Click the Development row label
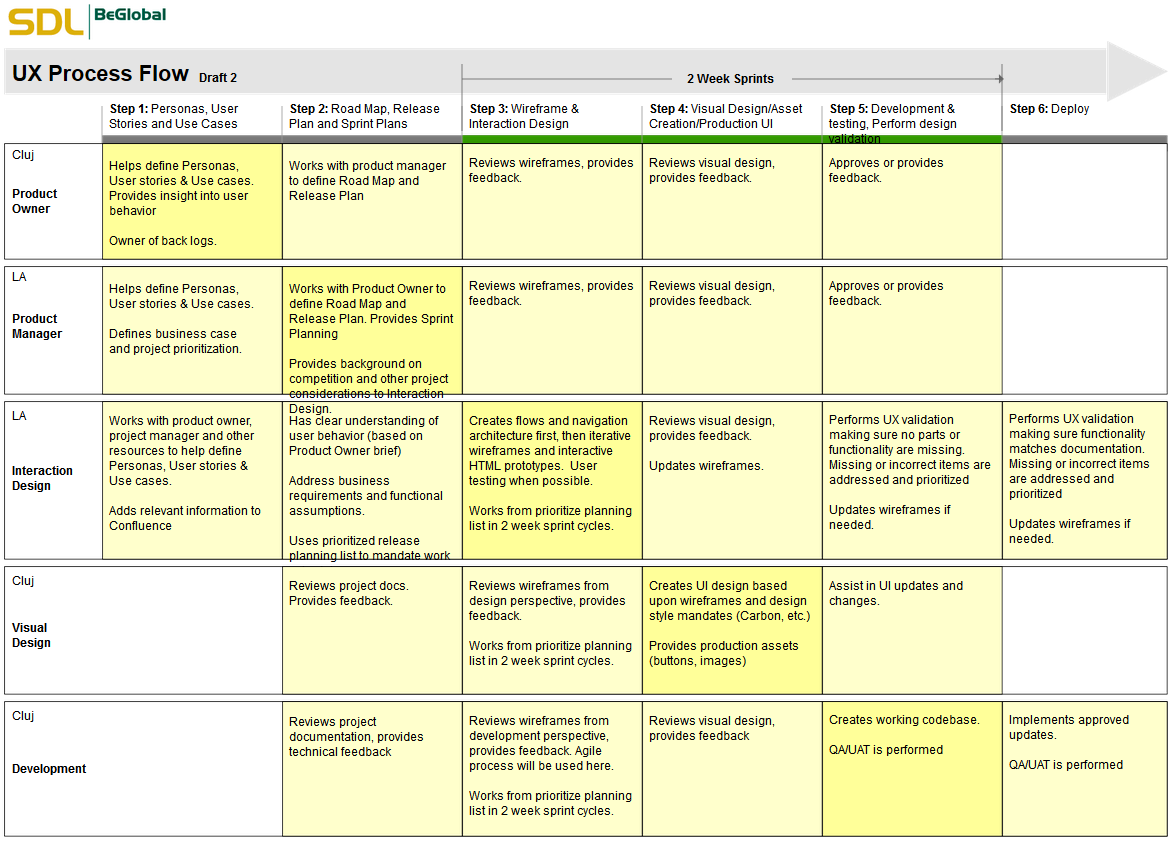Viewport: 1176px width, 845px height. pyautogui.click(x=49, y=769)
